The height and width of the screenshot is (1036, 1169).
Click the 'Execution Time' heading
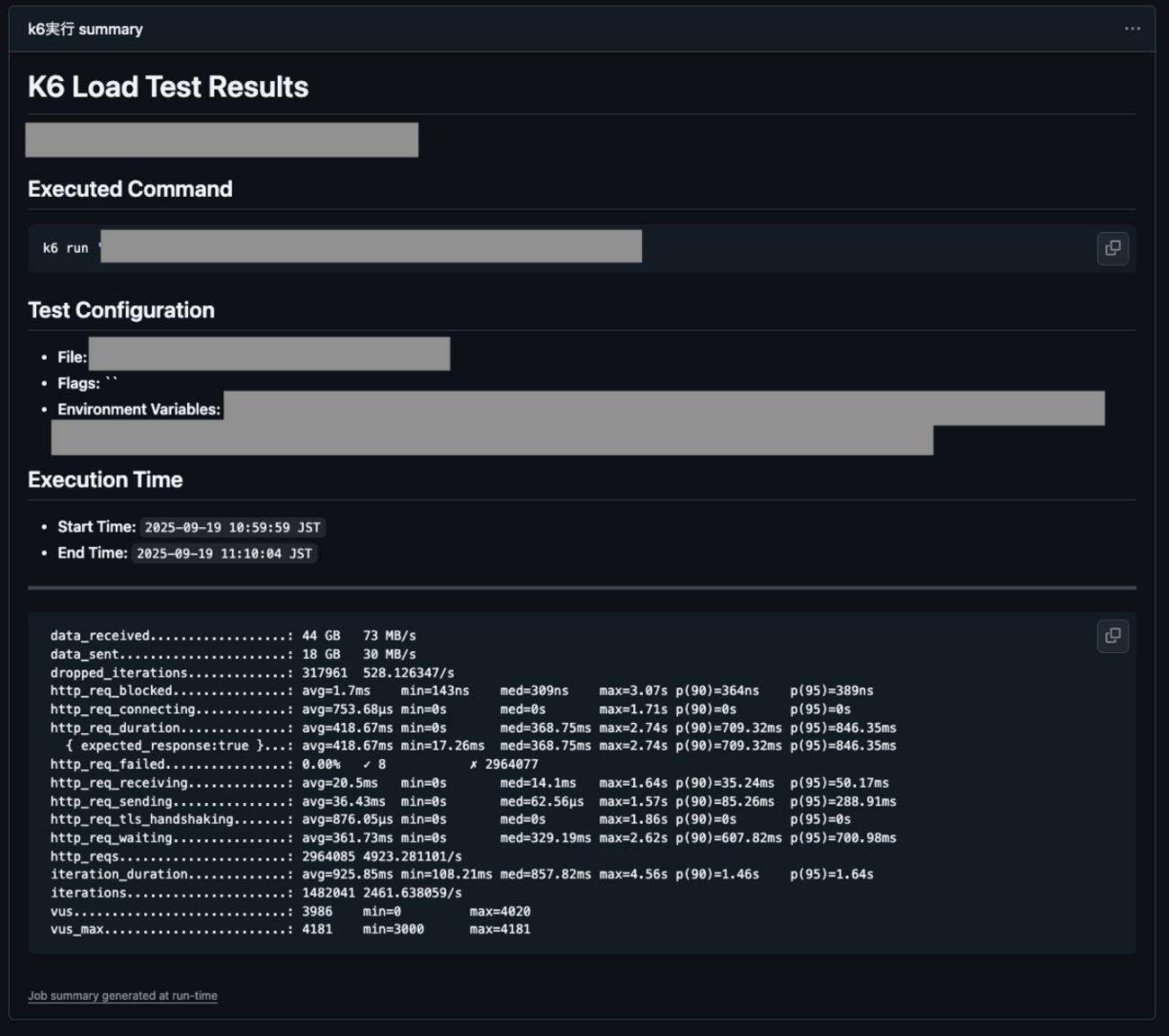105,480
